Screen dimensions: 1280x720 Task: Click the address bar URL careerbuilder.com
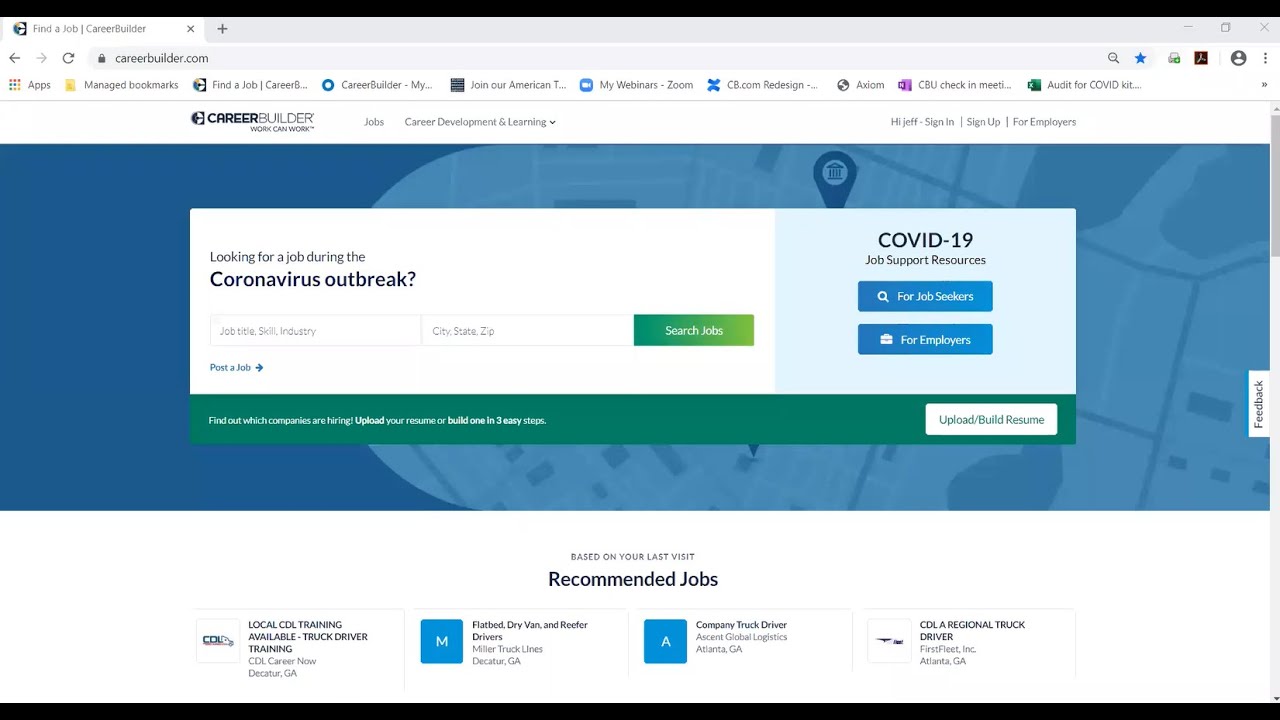pos(161,58)
